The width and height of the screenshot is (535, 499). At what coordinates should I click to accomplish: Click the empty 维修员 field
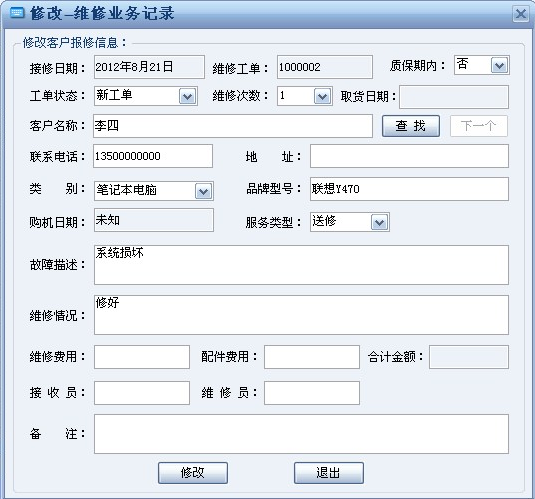click(x=312, y=393)
